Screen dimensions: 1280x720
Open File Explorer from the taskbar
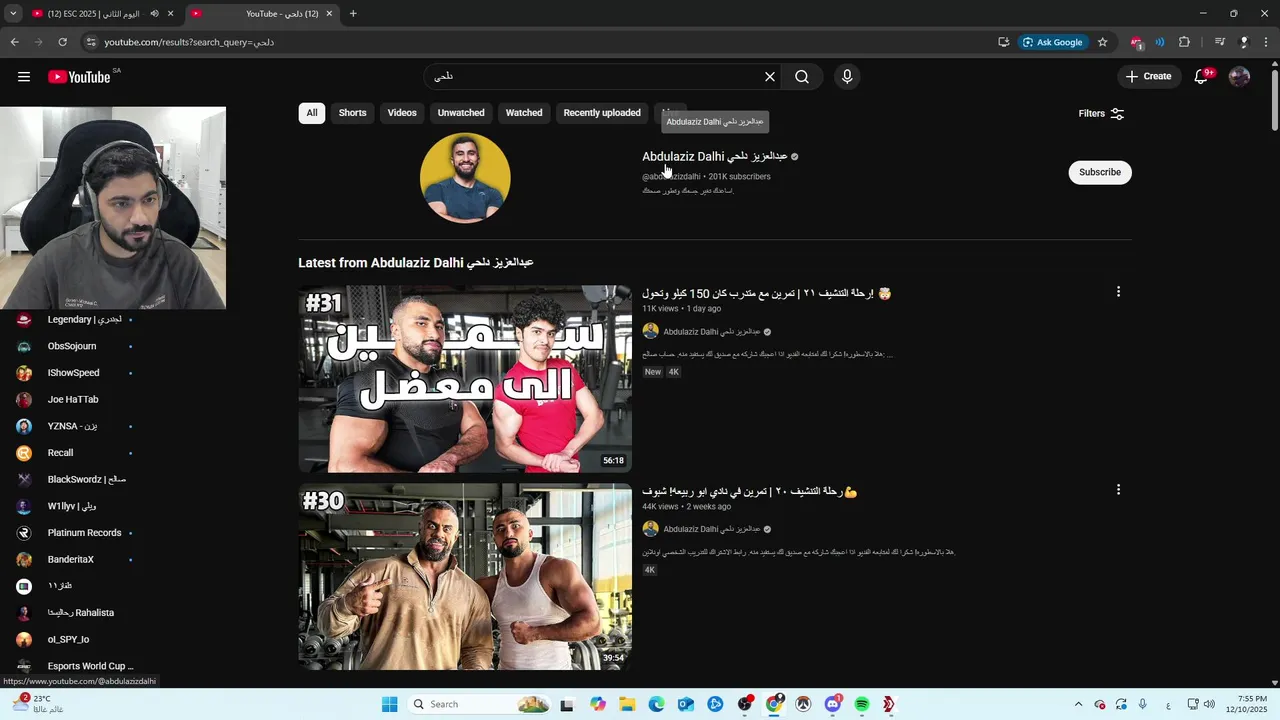pos(627,704)
